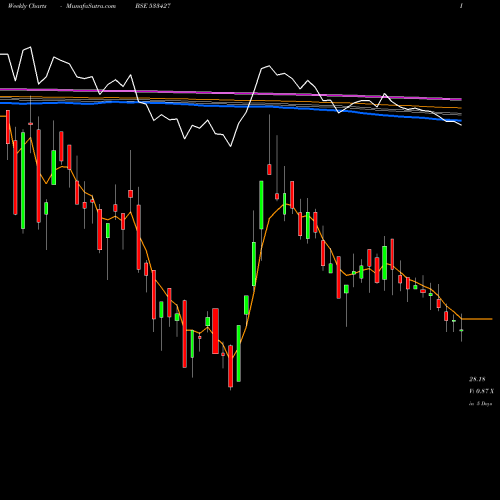Click the "28.18" price value
Image resolution: width=500 pixels, height=500 pixels.
[477, 379]
